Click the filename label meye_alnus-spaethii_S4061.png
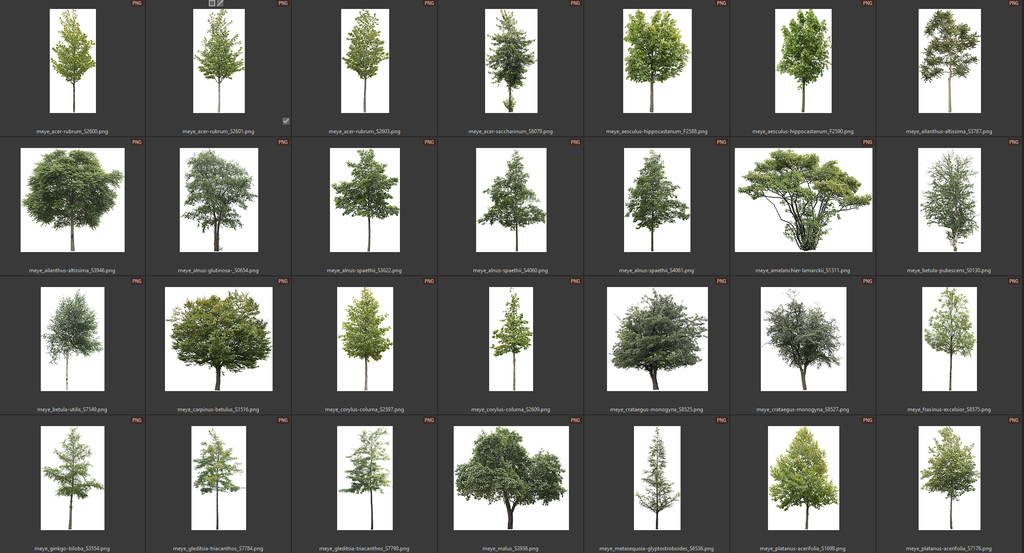Screen dimensions: 1024x553 coord(657,270)
